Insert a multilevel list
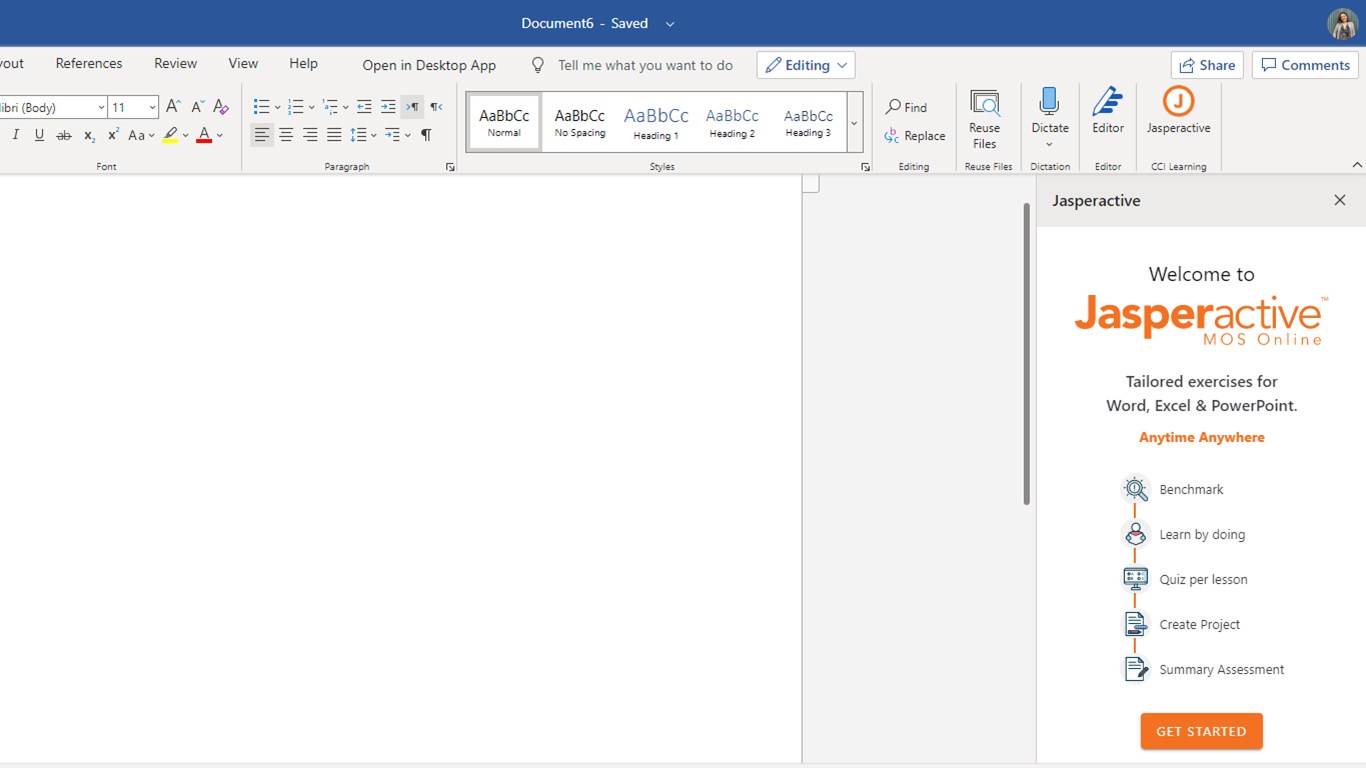This screenshot has width=1366, height=768. point(329,107)
